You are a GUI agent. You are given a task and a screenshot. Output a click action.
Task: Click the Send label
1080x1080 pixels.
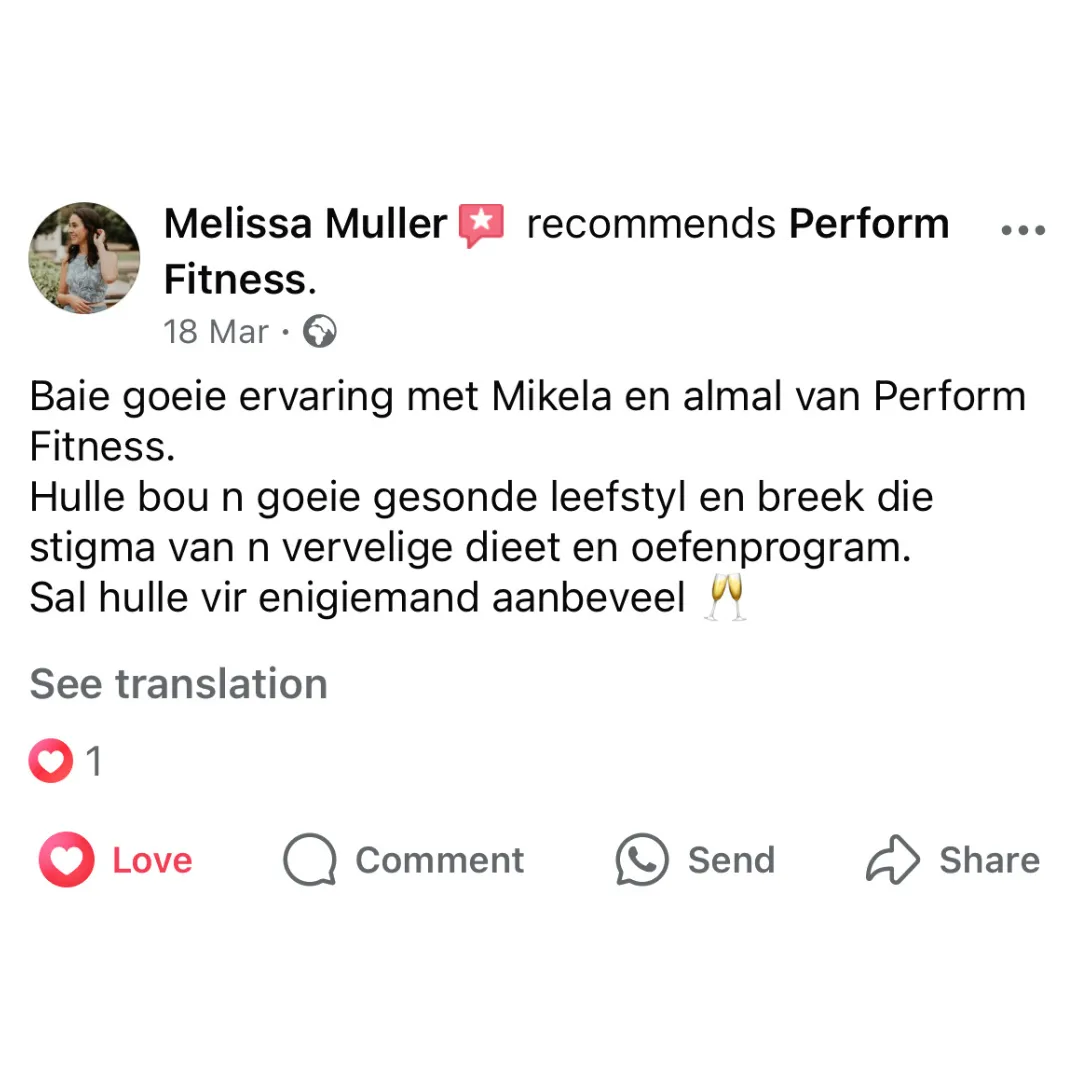[731, 860]
